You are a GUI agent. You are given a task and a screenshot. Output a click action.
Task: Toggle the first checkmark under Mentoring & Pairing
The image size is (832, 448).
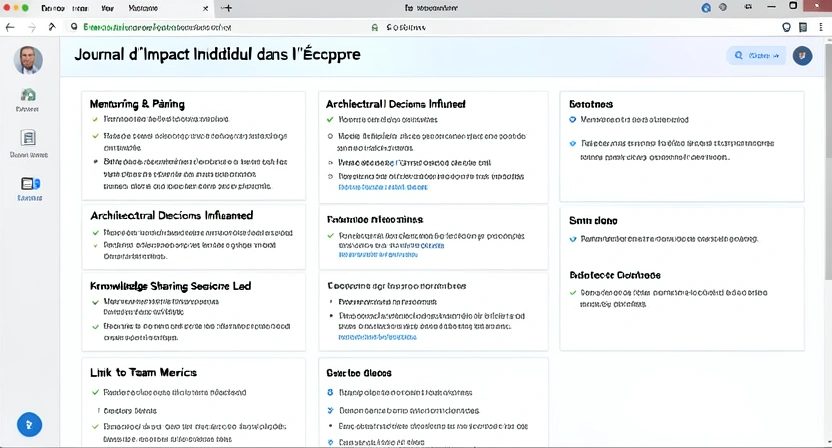click(x=96, y=119)
